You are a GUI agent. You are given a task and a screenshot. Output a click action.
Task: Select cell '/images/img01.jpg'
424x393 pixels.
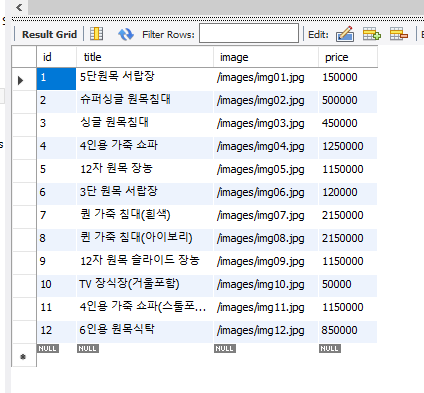click(x=266, y=79)
